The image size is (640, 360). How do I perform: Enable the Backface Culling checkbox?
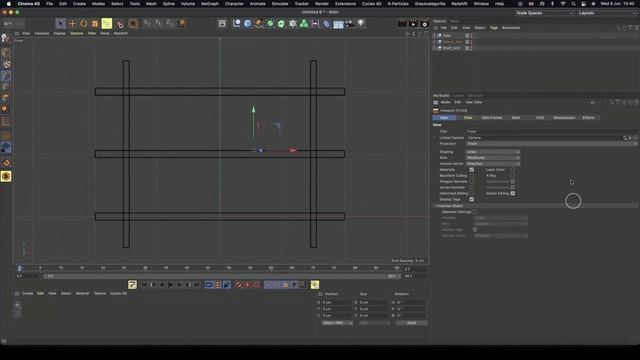coord(472,176)
